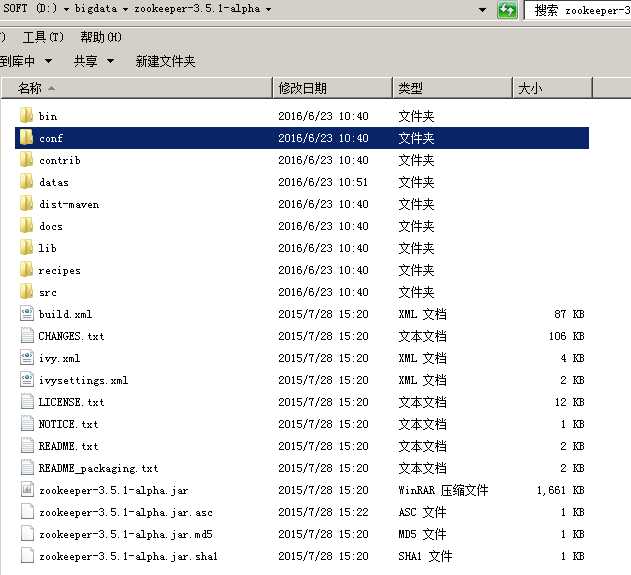
Task: Select the LICENSE.txt file name
Action: click(71, 402)
